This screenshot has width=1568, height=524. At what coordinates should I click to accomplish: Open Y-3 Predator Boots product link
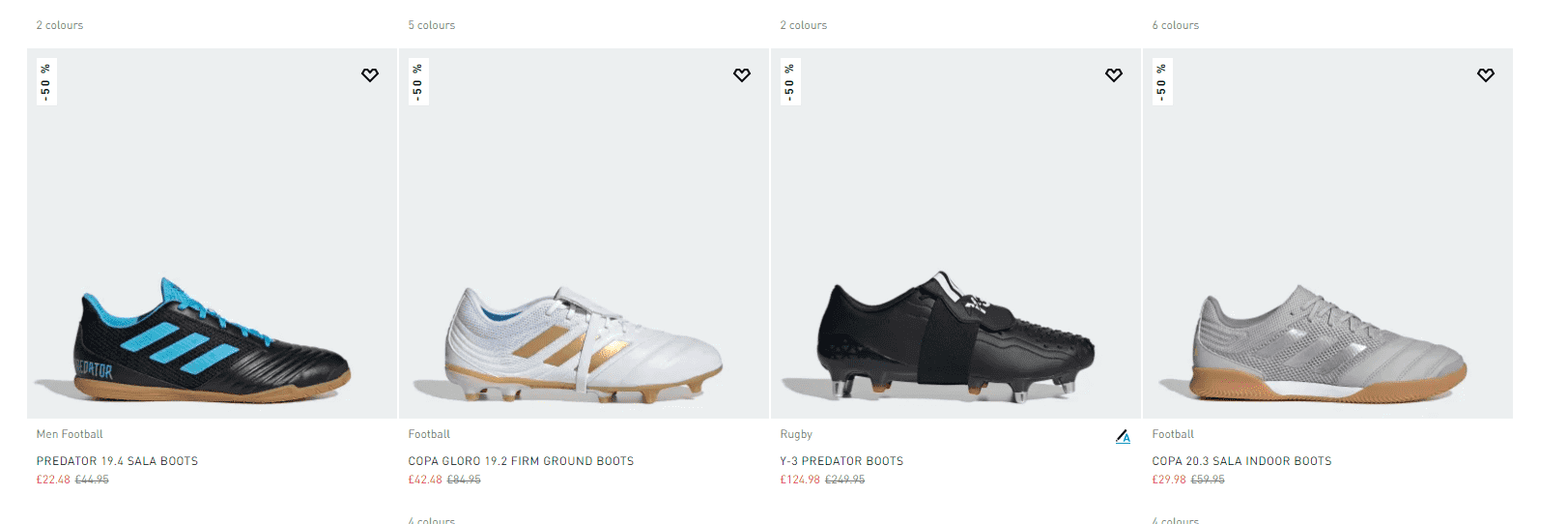click(x=841, y=461)
